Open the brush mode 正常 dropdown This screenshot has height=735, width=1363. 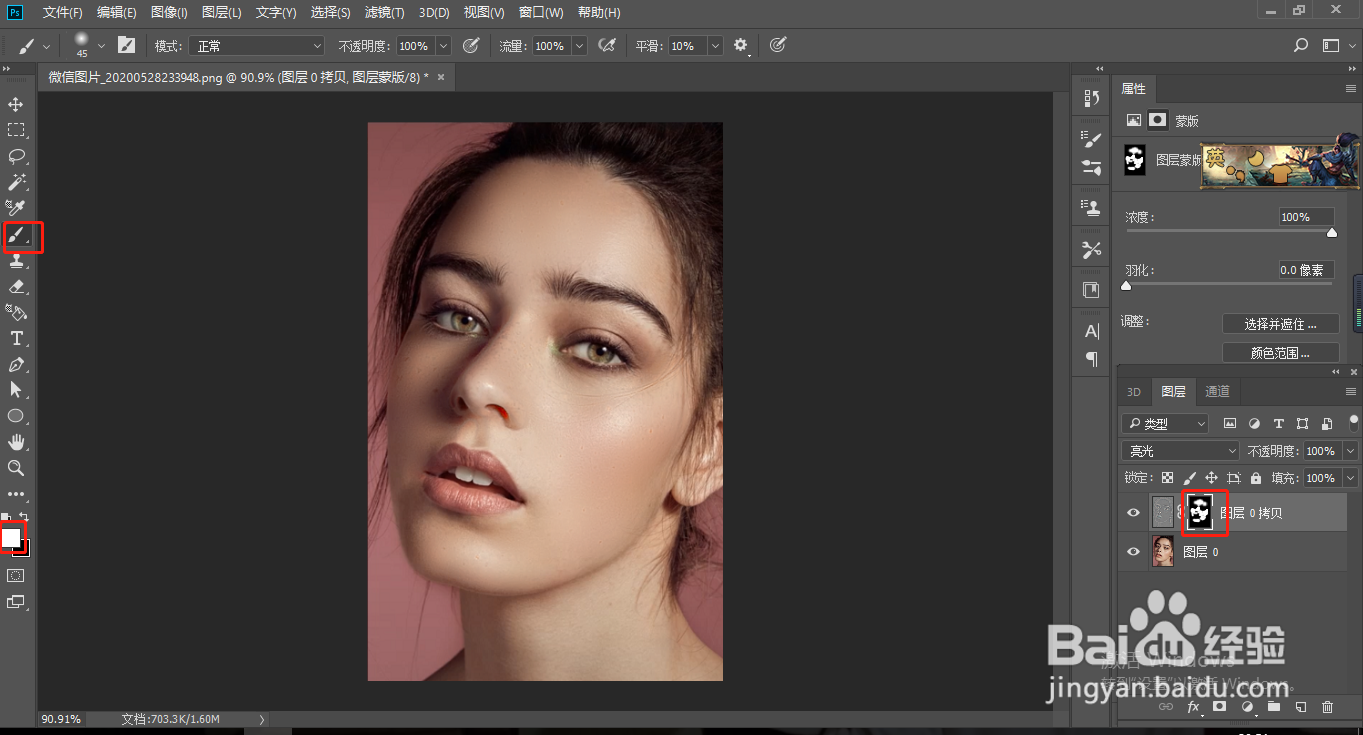[258, 46]
